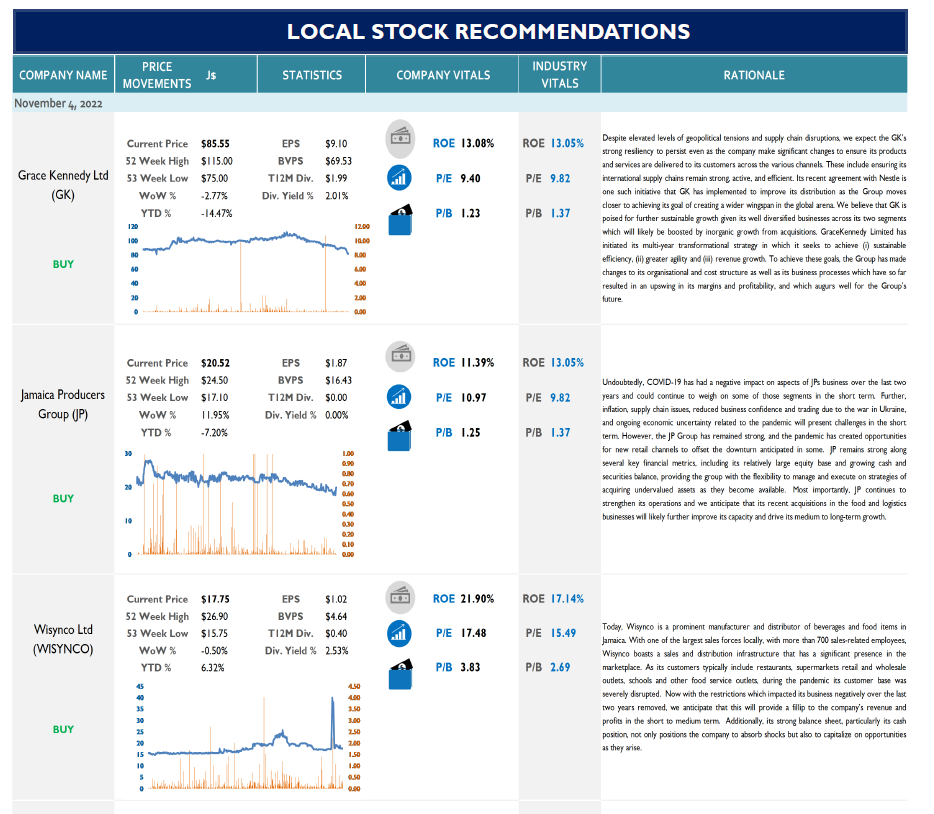This screenshot has height=814, width=934.
Task: Click Grace Kennedy BVPS value $69.53
Action: pyautogui.click(x=338, y=161)
